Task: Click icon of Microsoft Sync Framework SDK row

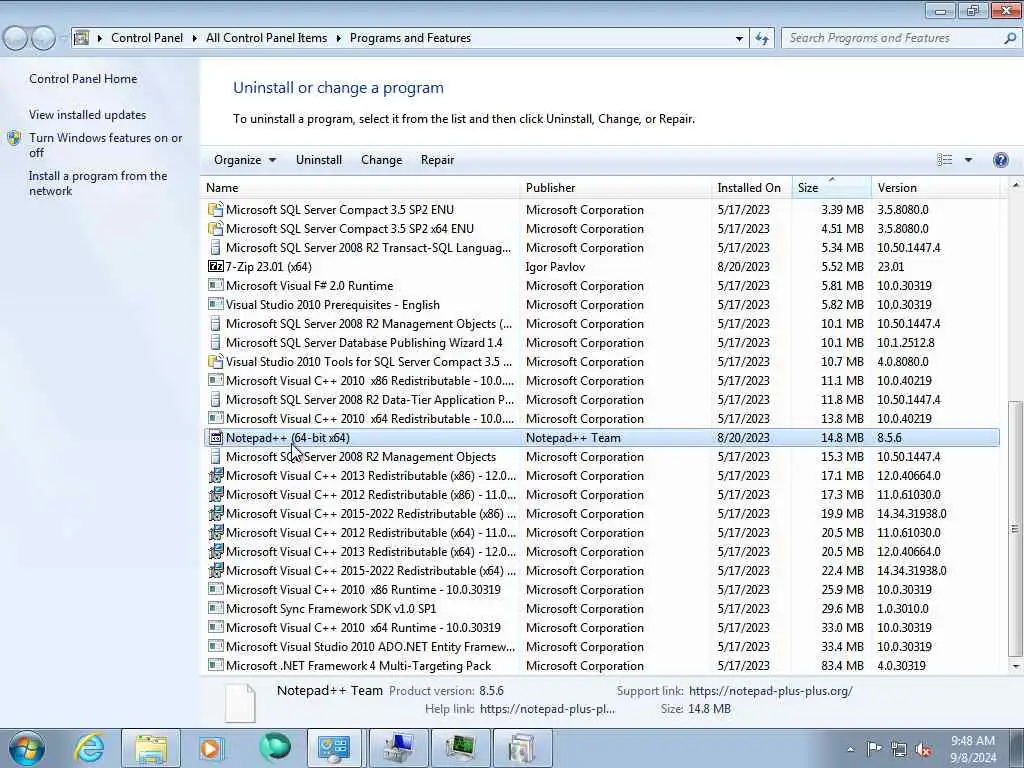Action: pos(216,609)
